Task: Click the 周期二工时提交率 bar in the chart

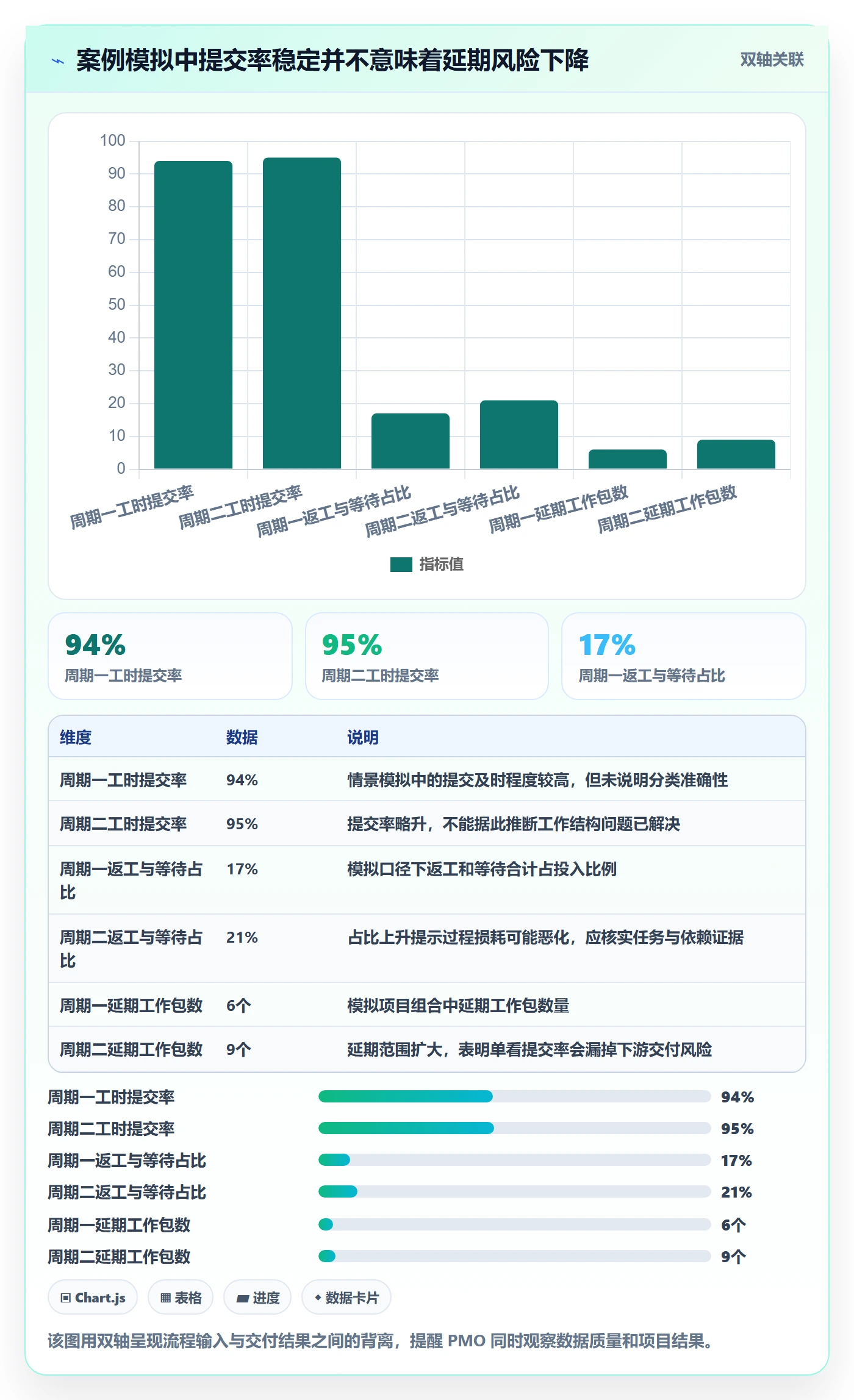Action: pos(302,313)
